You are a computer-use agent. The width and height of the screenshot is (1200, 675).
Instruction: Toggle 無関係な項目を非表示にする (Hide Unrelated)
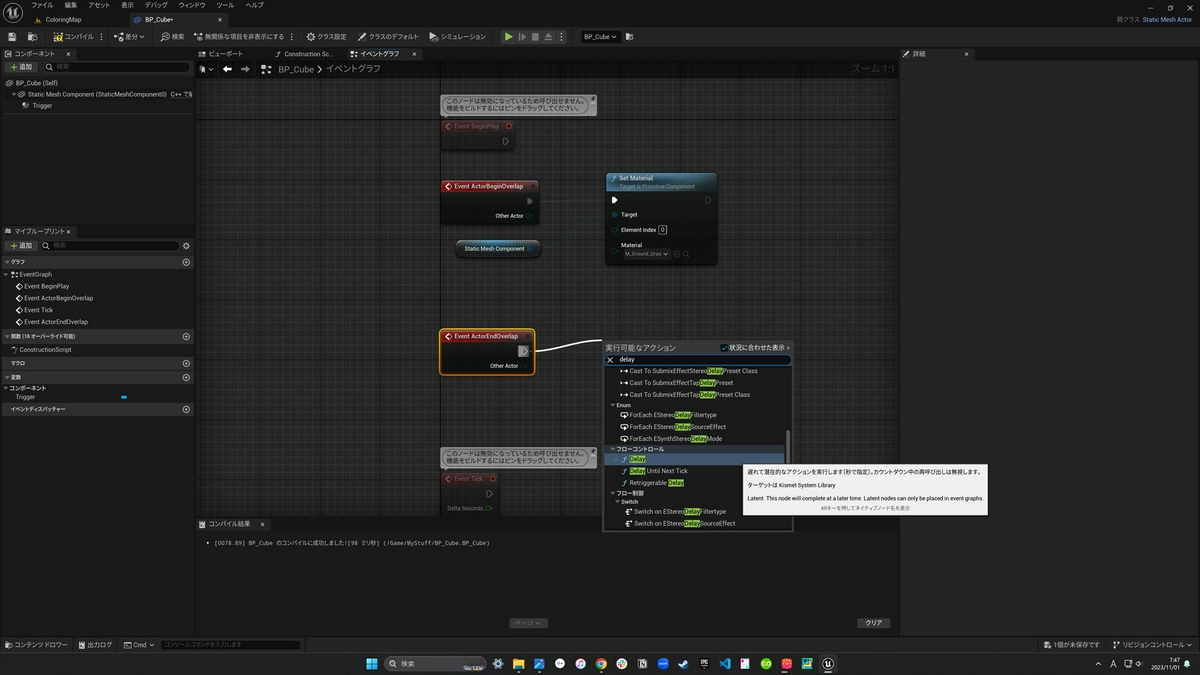(238, 37)
